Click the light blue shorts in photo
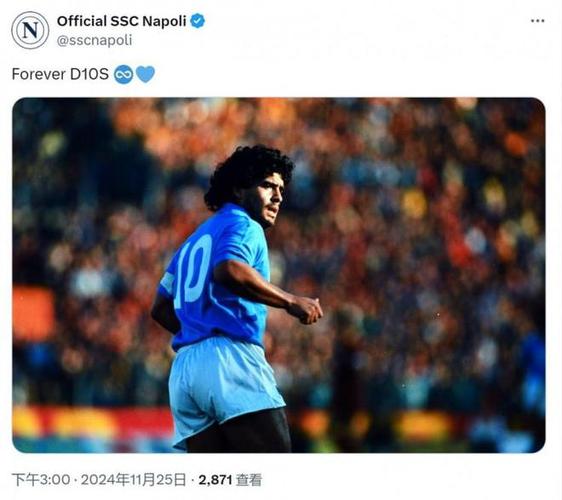Screen dimensions: 562x500 coord(224,389)
